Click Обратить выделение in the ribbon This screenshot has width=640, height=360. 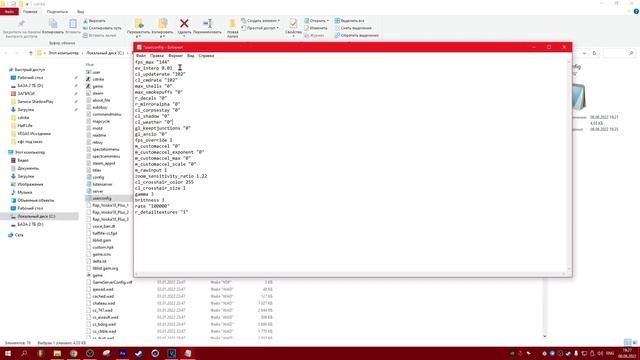click(357, 36)
